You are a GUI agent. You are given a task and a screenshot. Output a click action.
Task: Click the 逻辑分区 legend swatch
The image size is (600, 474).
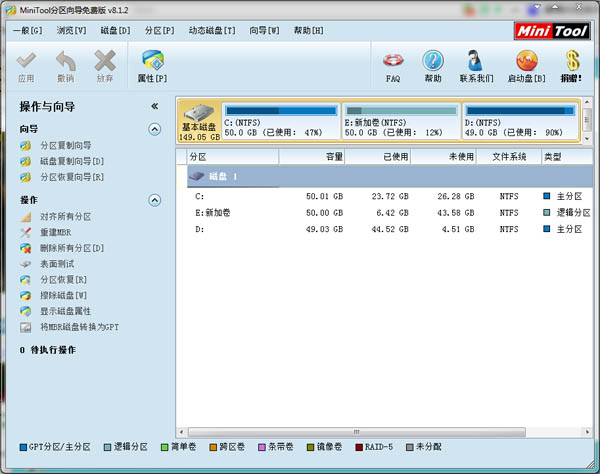coord(108,447)
